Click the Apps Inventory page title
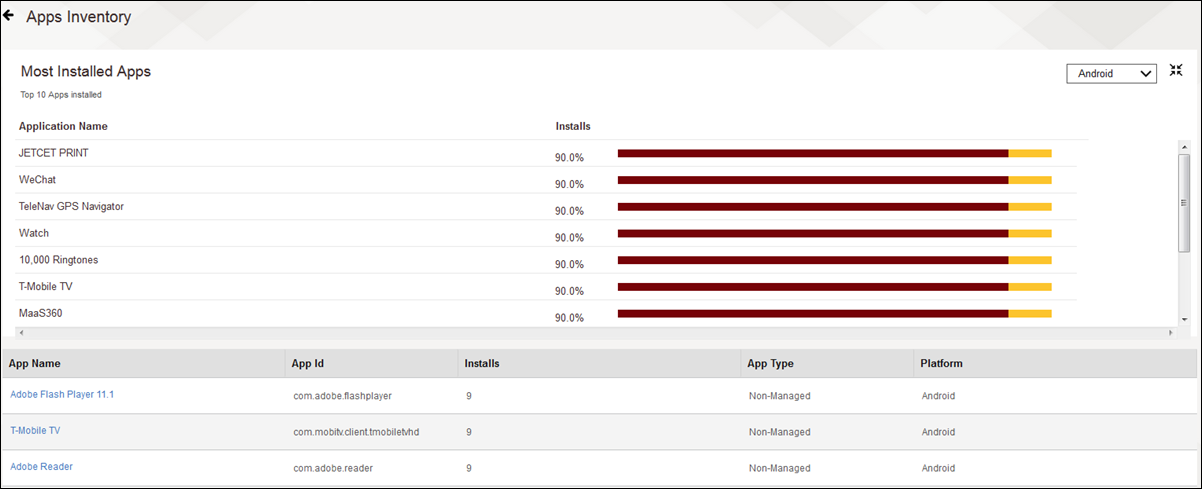The image size is (1202, 489). 78,17
